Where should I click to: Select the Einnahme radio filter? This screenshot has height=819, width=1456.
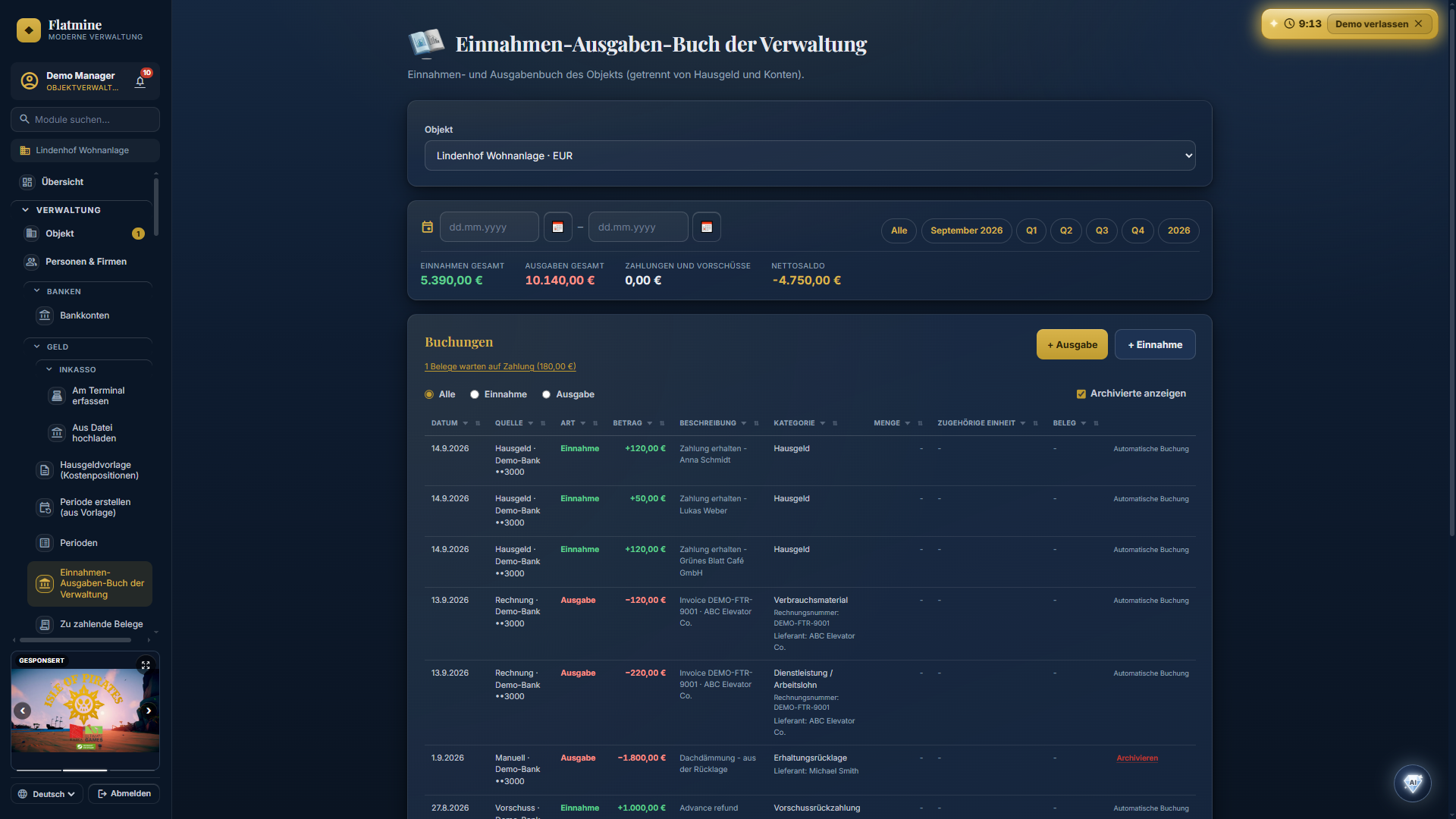click(x=475, y=394)
